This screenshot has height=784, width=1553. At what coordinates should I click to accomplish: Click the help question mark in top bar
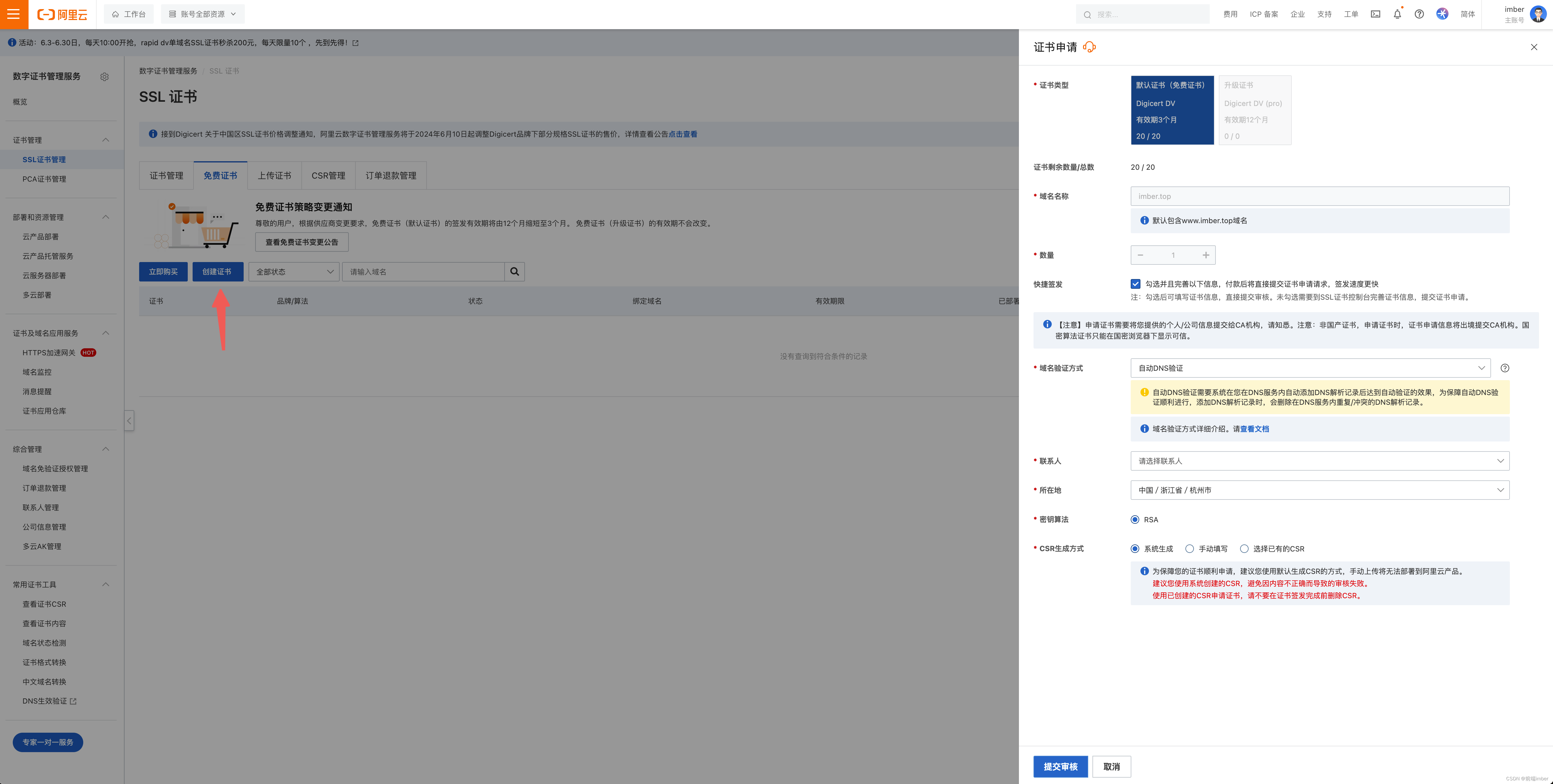tap(1419, 14)
